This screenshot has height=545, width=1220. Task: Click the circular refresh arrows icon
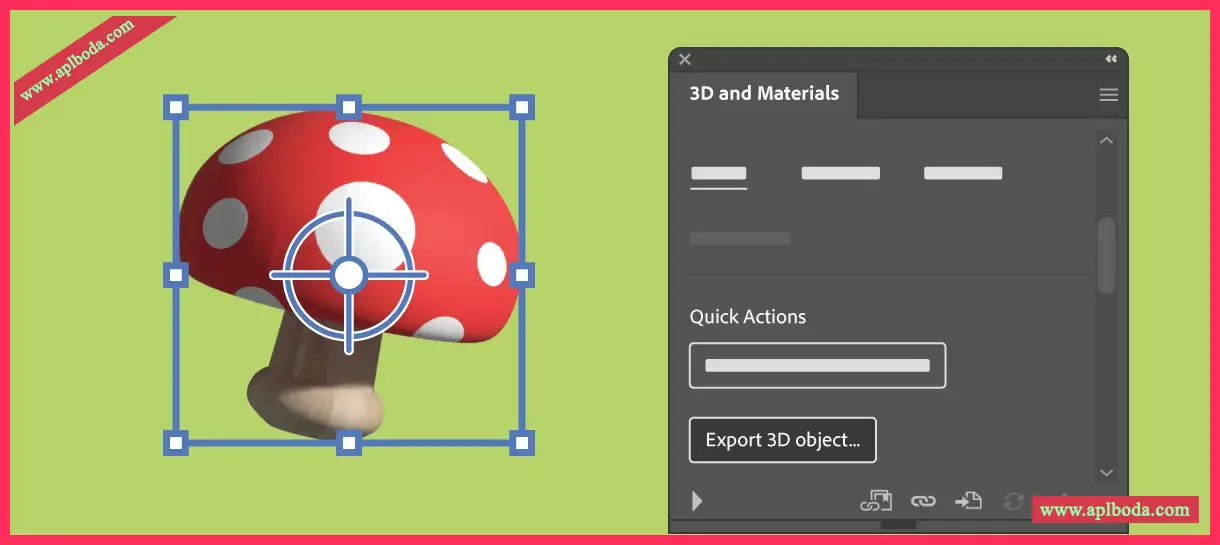pos(1013,501)
